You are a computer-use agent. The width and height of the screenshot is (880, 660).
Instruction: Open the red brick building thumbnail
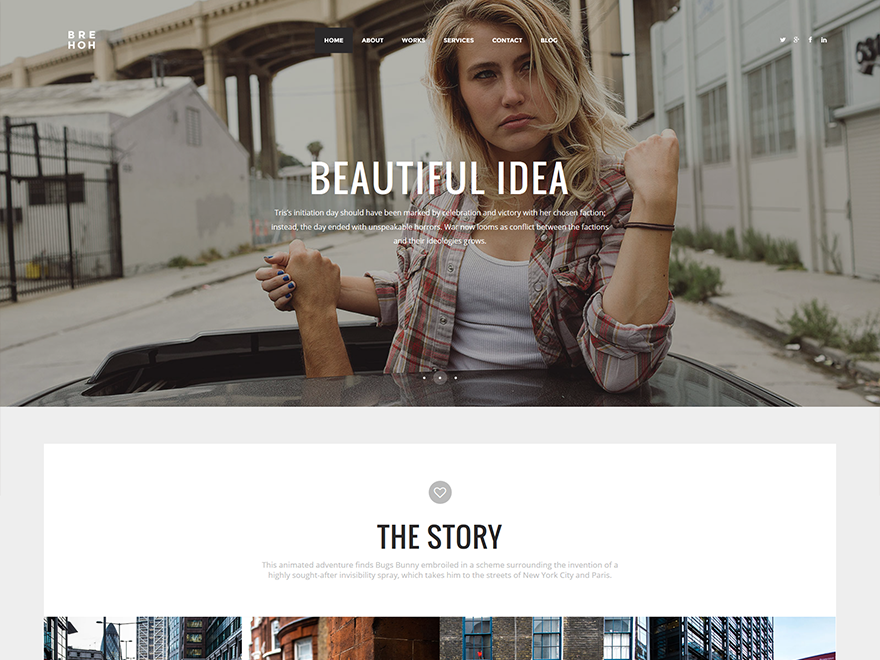(x=345, y=638)
